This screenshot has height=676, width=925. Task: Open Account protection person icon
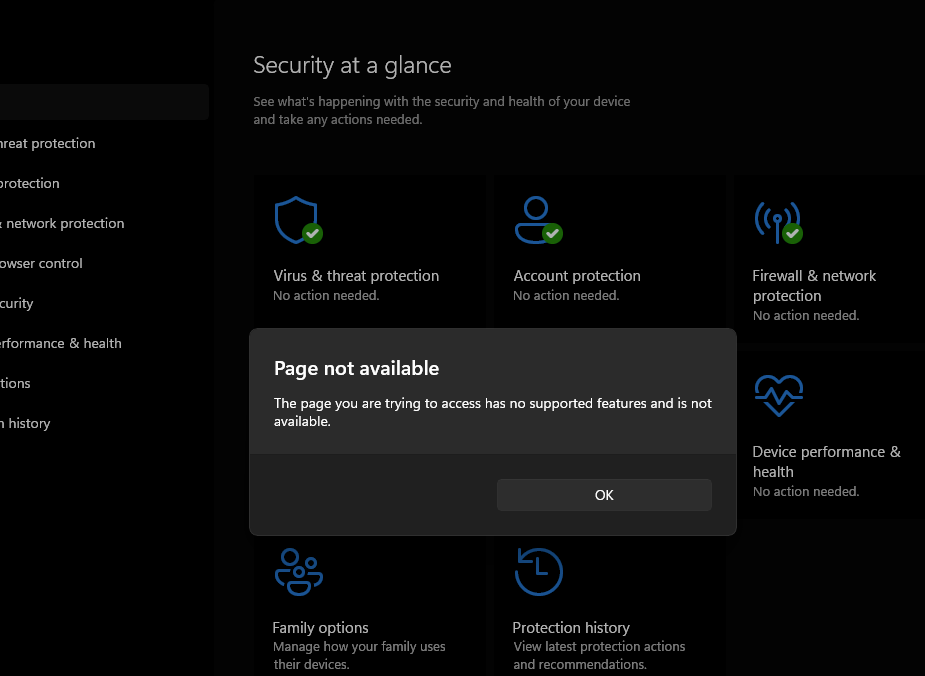tap(538, 220)
